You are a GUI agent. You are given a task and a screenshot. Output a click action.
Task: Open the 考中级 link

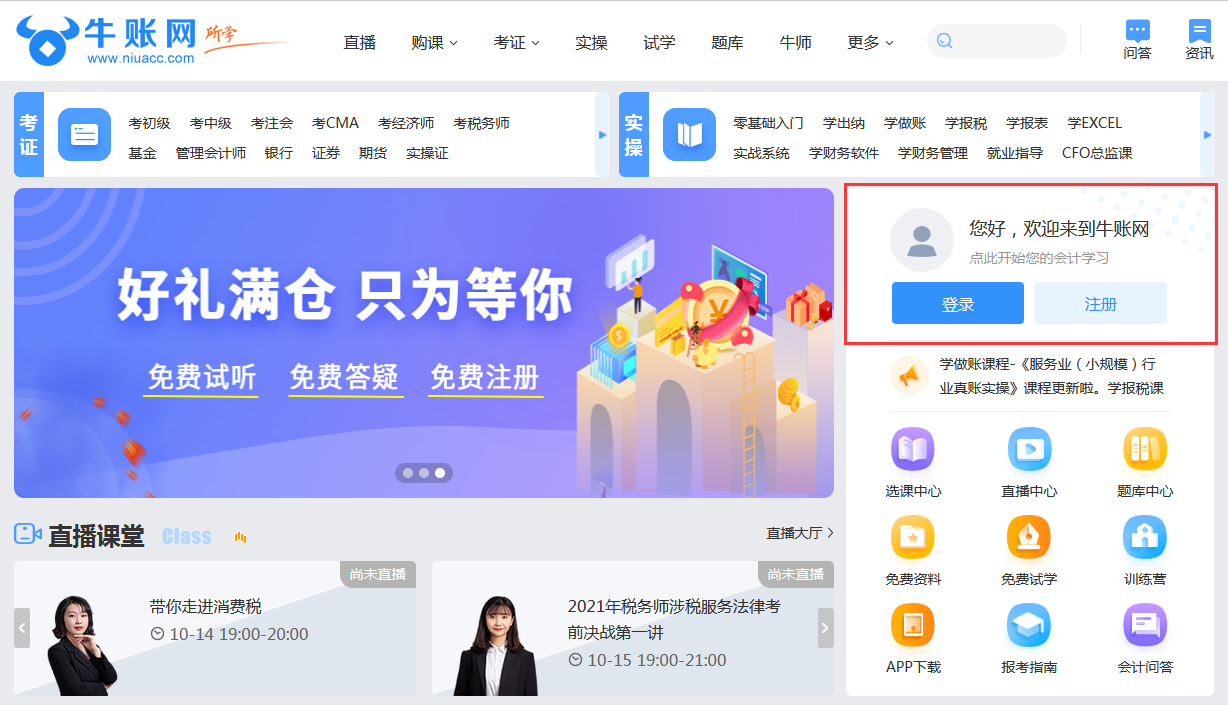tap(211, 123)
